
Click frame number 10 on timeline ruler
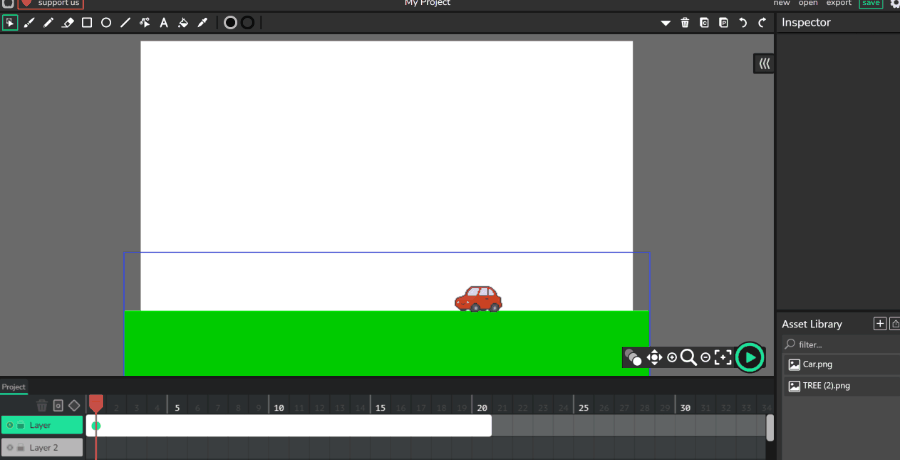point(279,408)
